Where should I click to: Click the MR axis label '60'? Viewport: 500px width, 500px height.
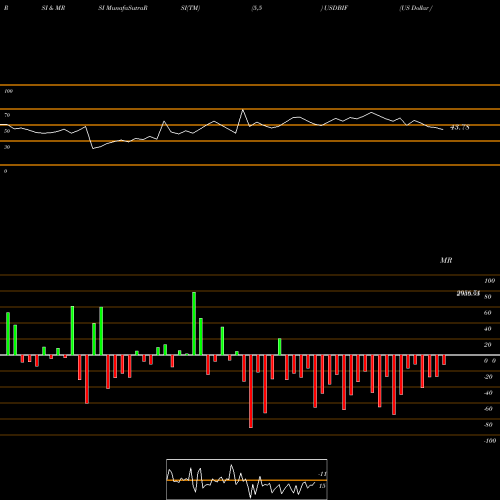[488, 313]
